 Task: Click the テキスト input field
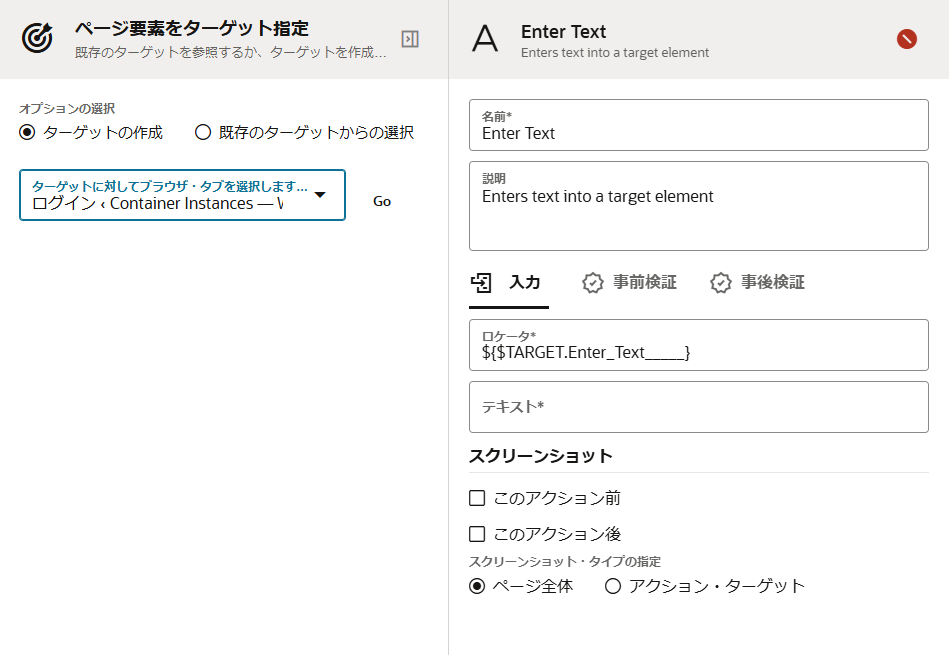pos(698,407)
